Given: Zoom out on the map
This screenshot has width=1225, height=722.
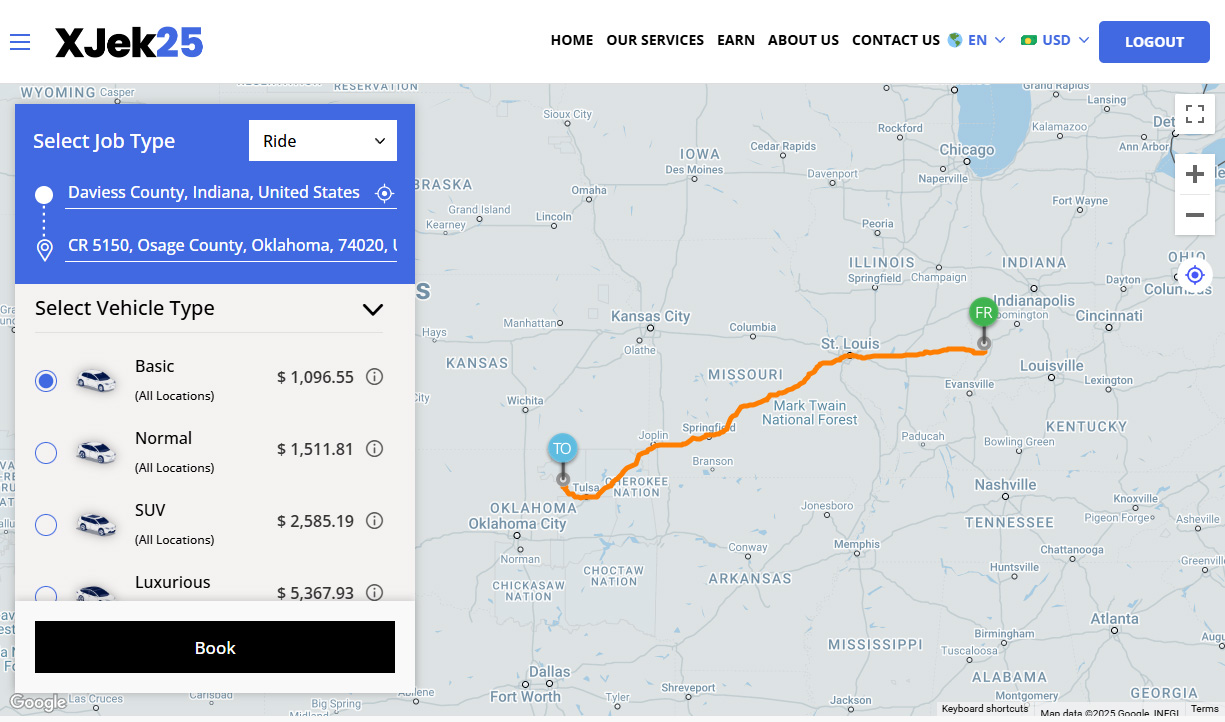Looking at the screenshot, I should (1194, 215).
